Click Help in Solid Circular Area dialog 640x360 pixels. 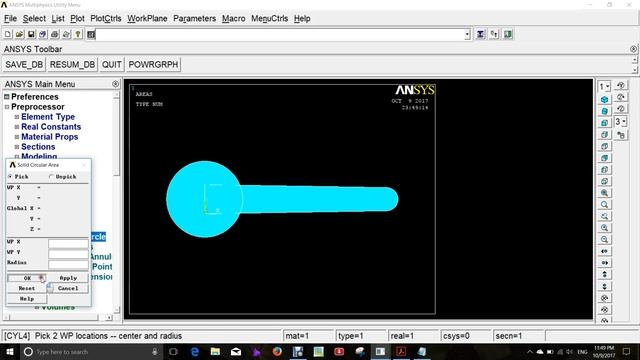click(27, 299)
